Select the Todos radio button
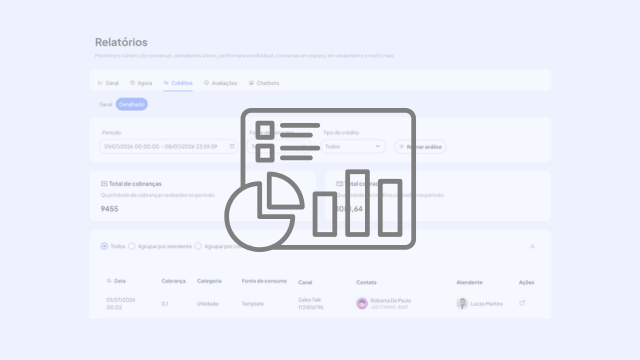Image resolution: width=640 pixels, height=360 pixels. (x=104, y=246)
